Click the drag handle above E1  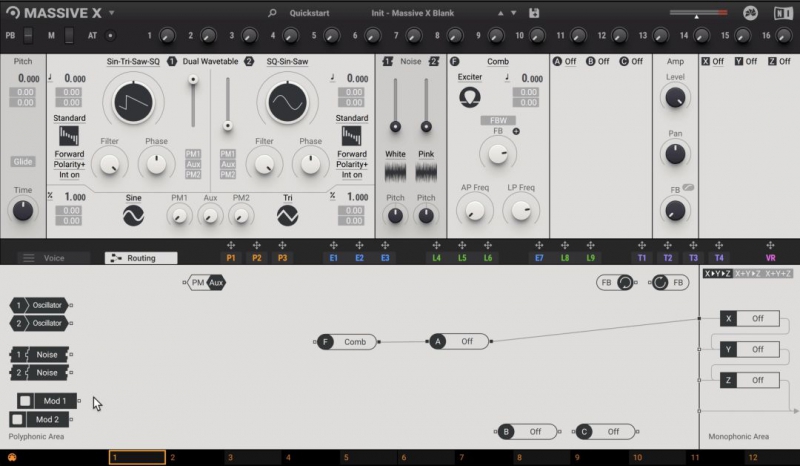[333, 246]
